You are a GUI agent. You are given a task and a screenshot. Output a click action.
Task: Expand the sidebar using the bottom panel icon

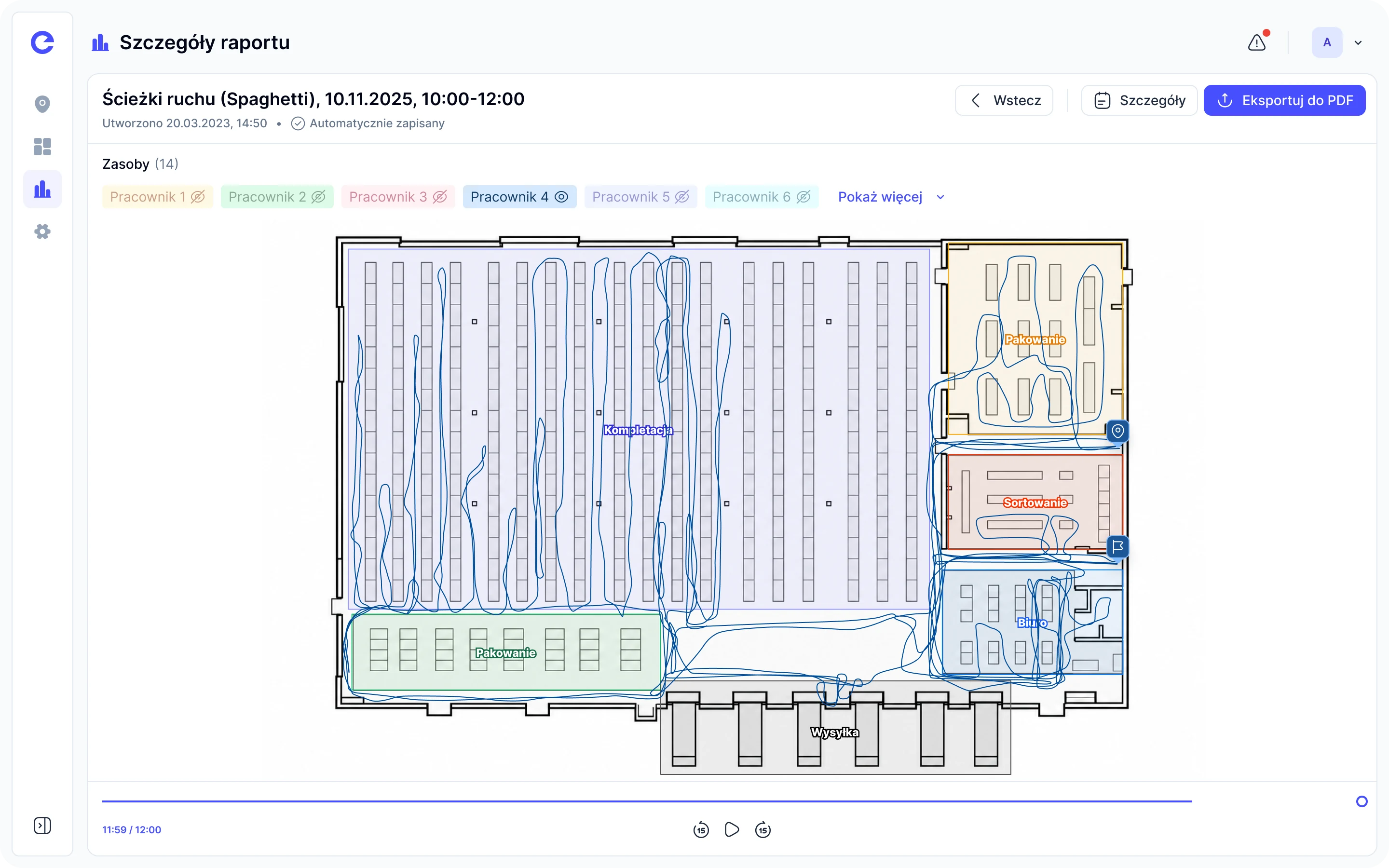tap(42, 826)
